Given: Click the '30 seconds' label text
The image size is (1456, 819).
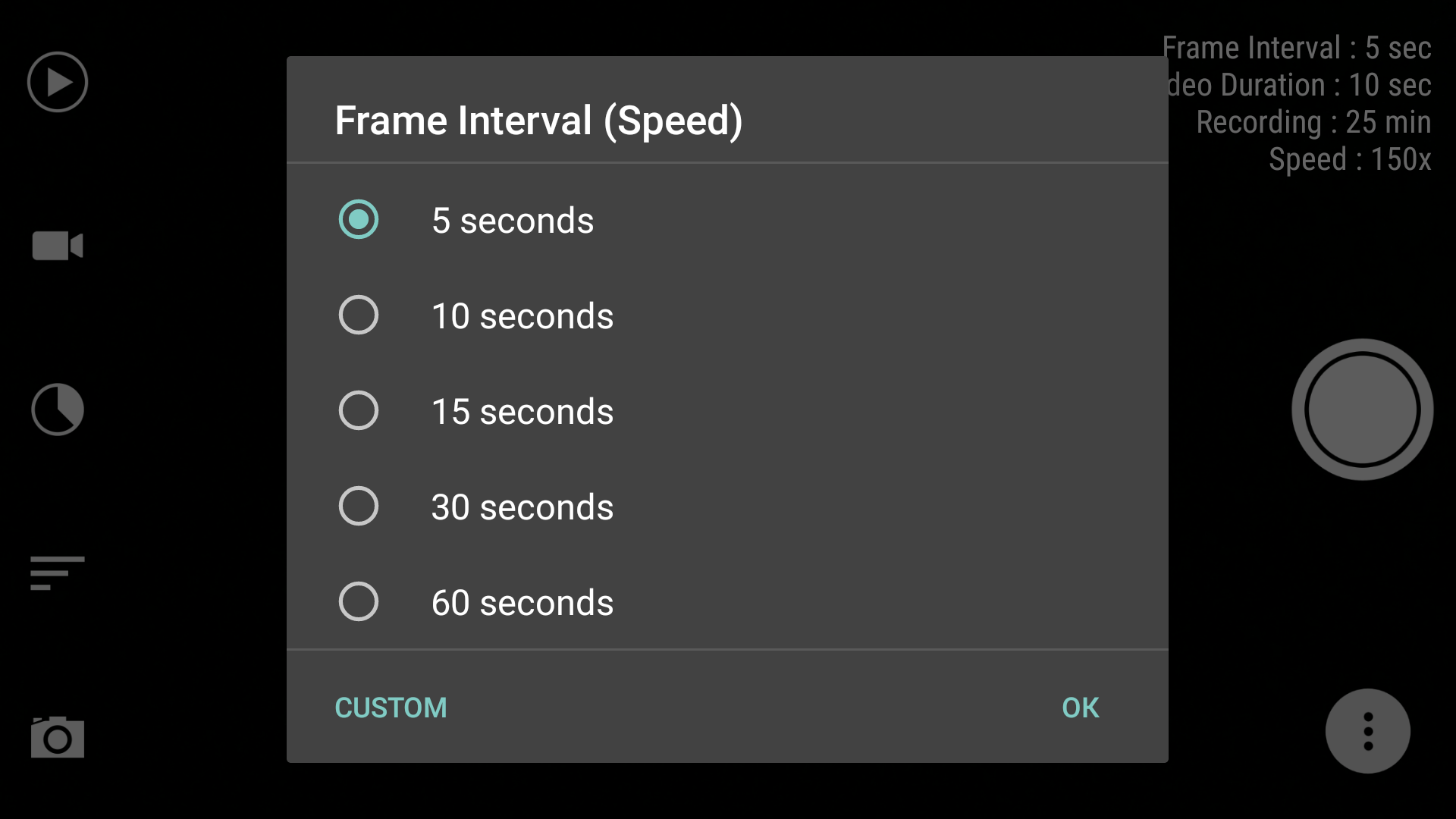Looking at the screenshot, I should click(x=522, y=507).
